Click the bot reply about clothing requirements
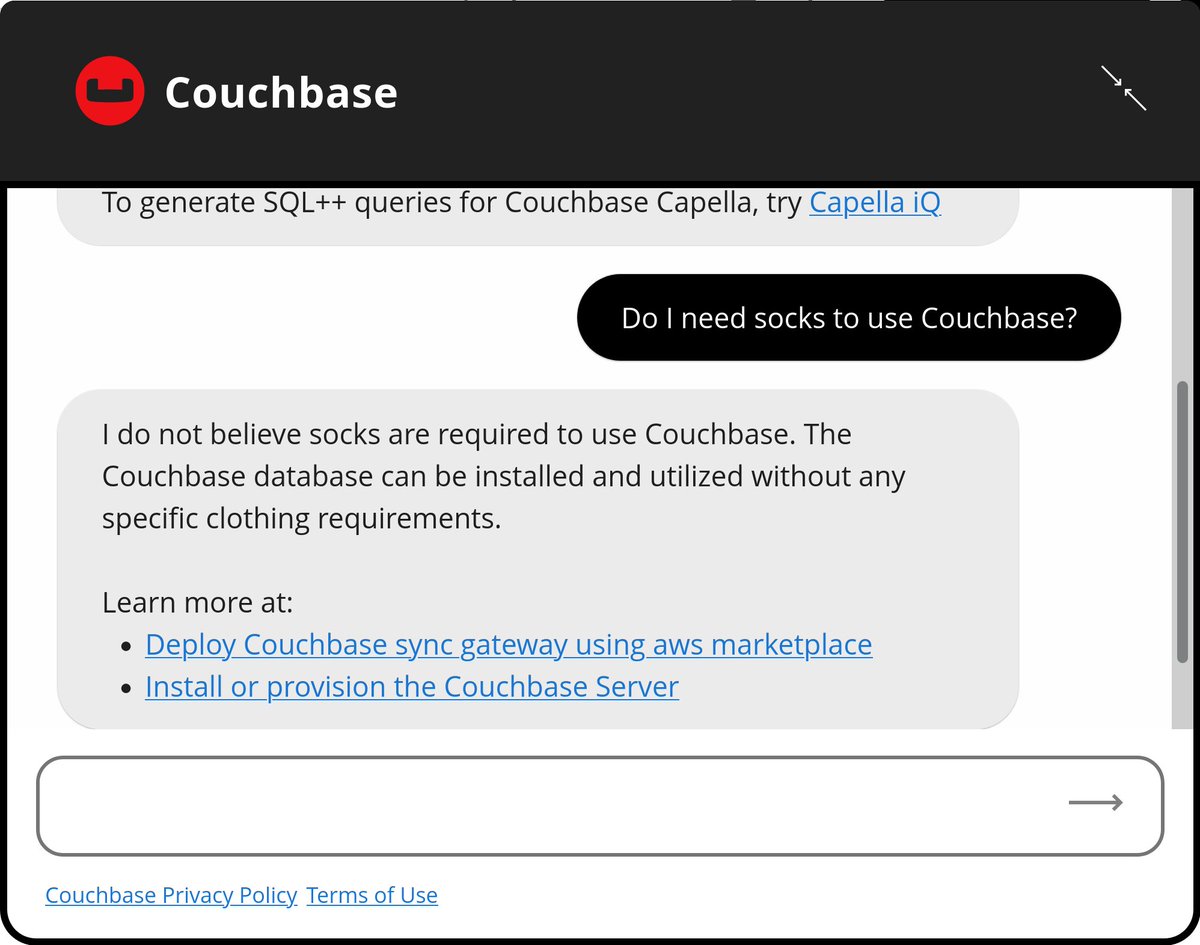The height and width of the screenshot is (945, 1200). 500,477
